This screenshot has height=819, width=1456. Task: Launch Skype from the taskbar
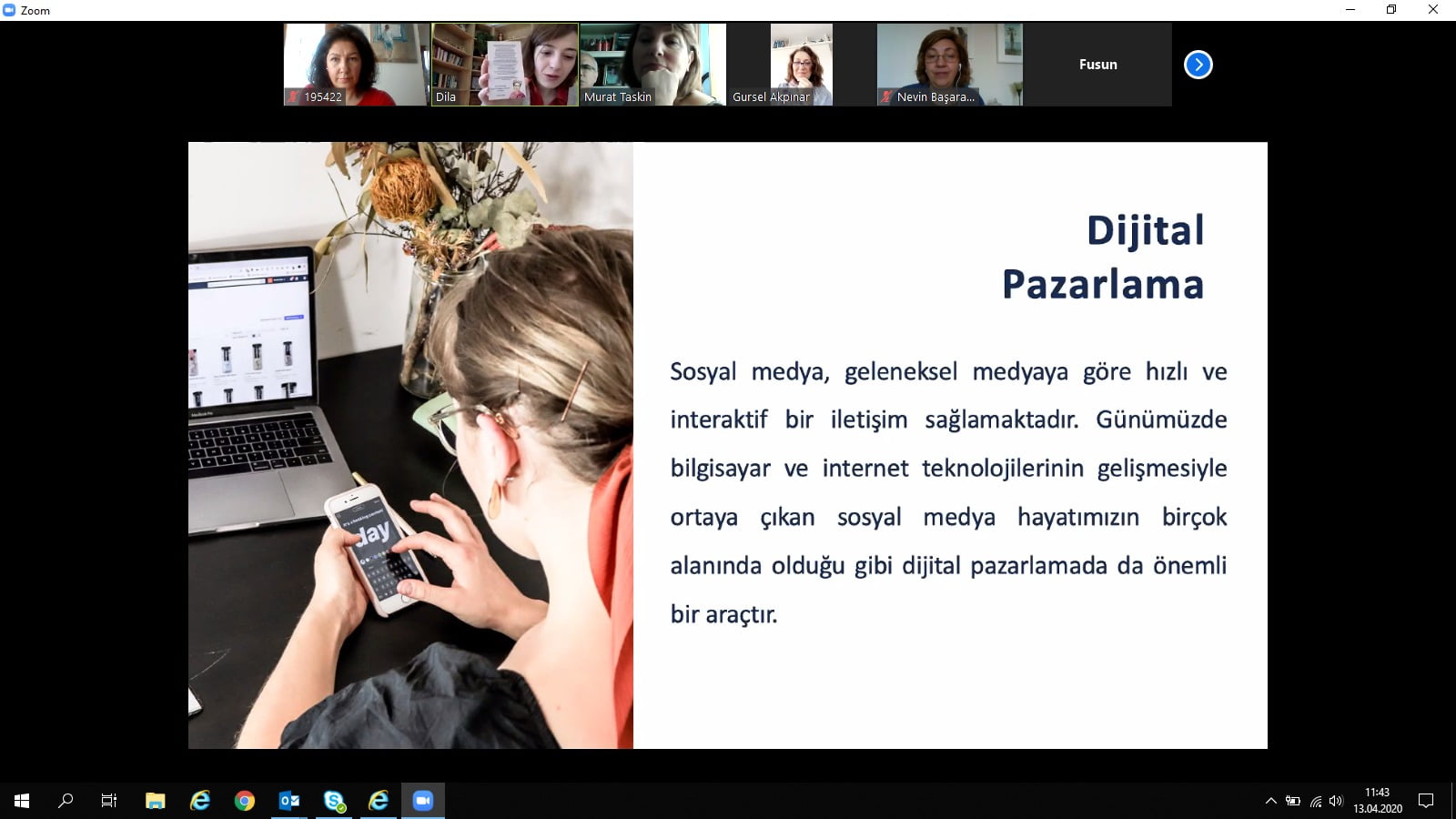(x=334, y=801)
